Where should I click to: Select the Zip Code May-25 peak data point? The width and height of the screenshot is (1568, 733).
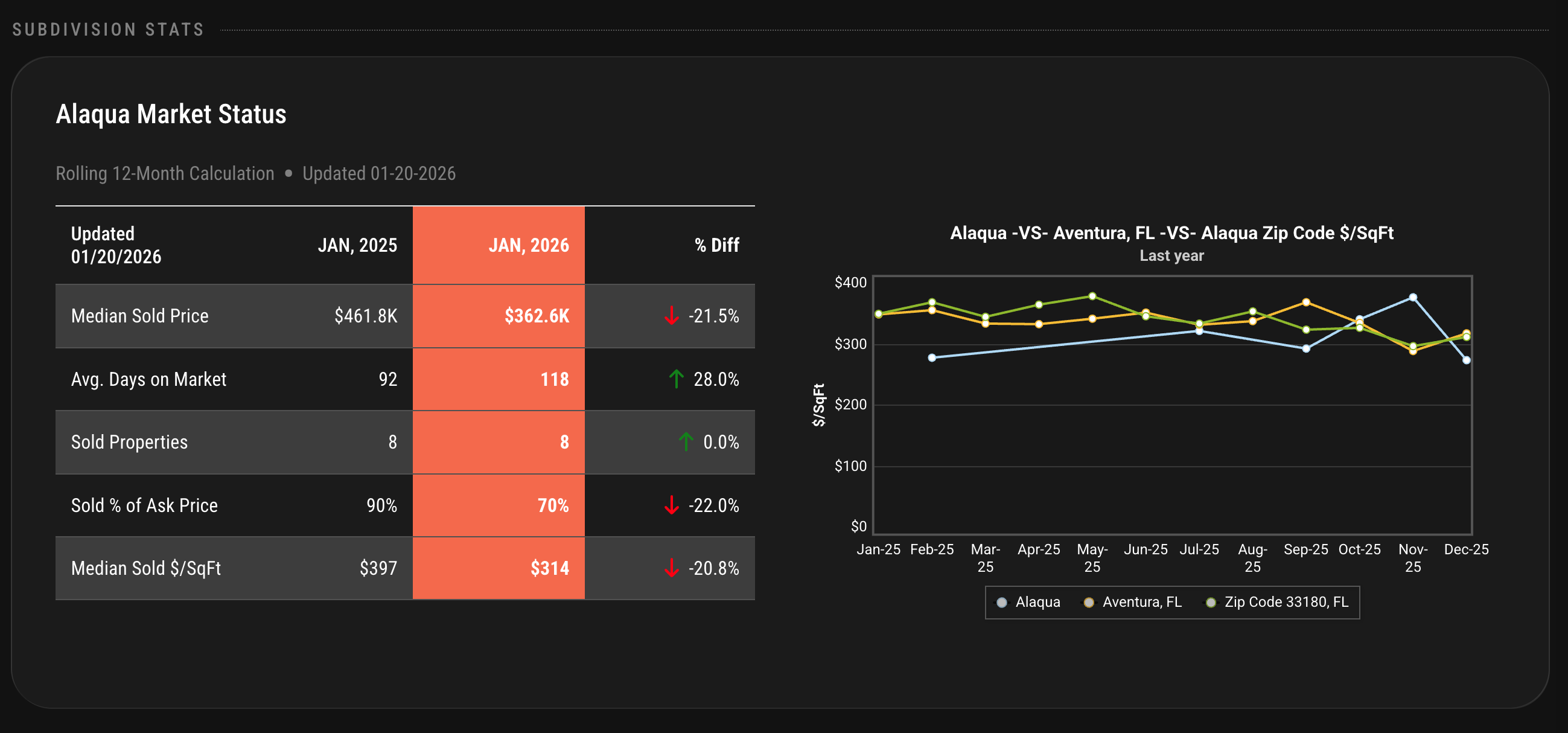pyautogui.click(x=1092, y=296)
